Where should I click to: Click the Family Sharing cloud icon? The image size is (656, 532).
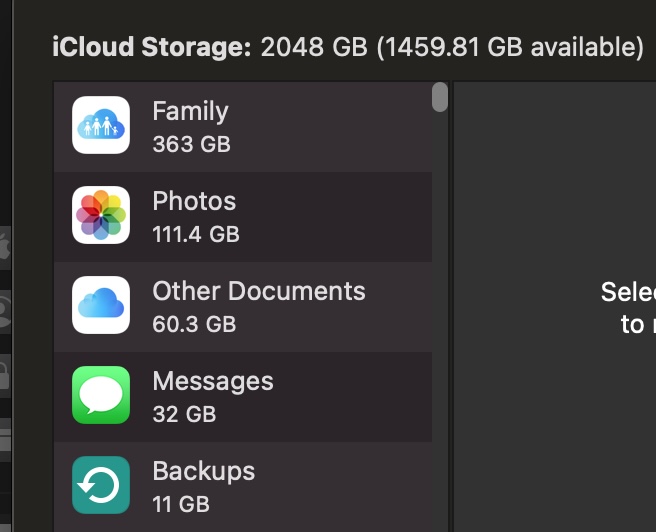101,125
